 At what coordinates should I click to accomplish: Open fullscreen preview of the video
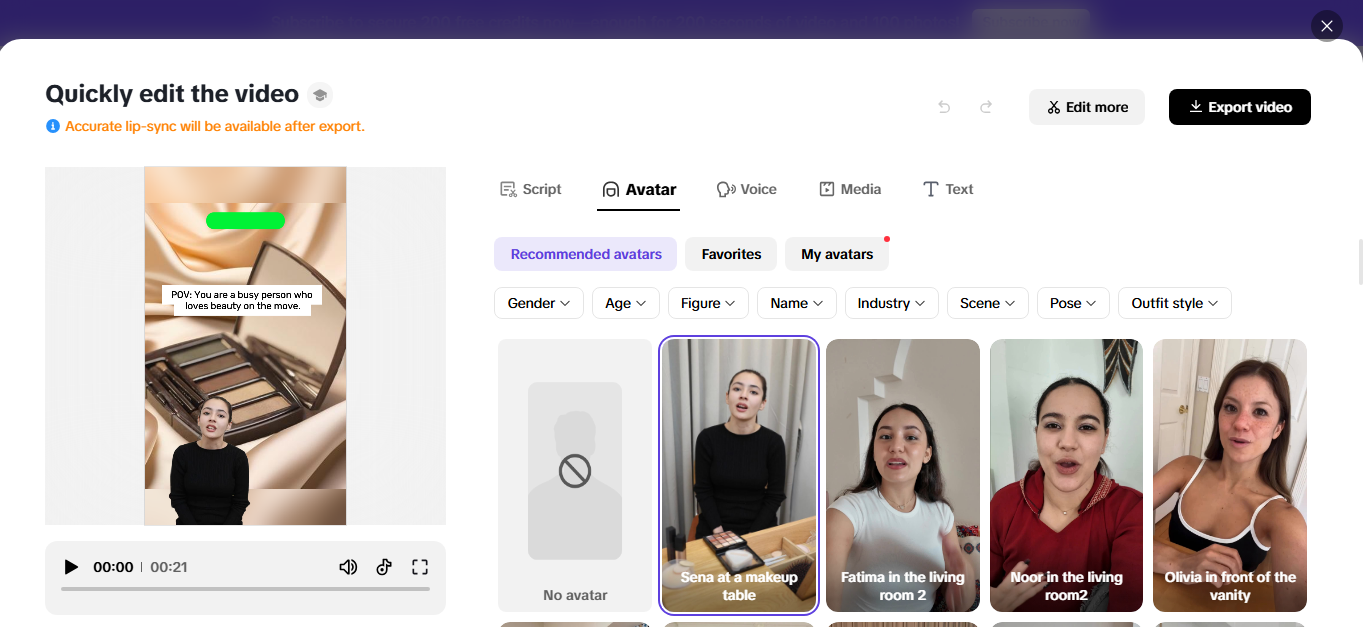point(420,566)
